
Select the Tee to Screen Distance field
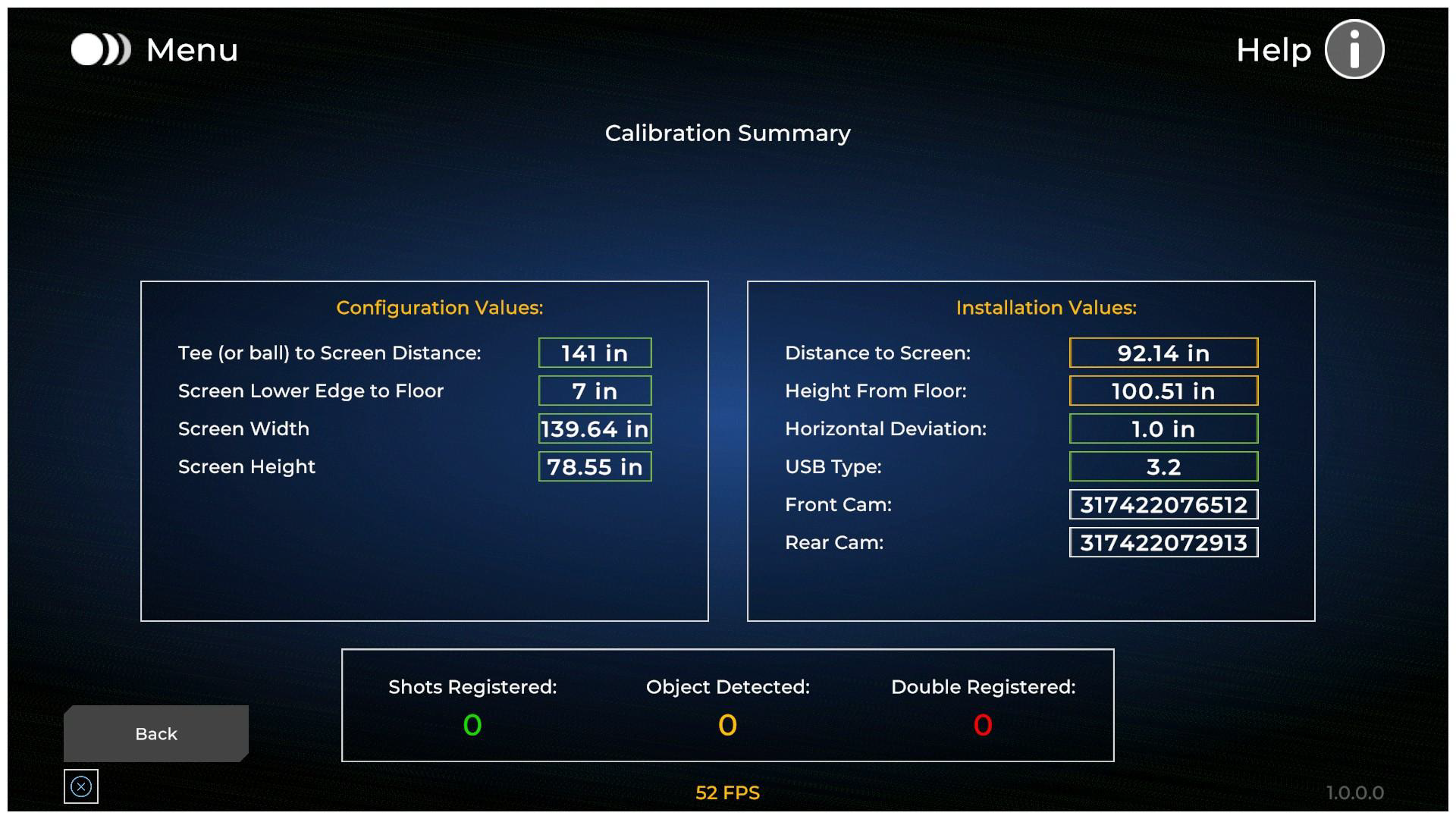pyautogui.click(x=595, y=353)
